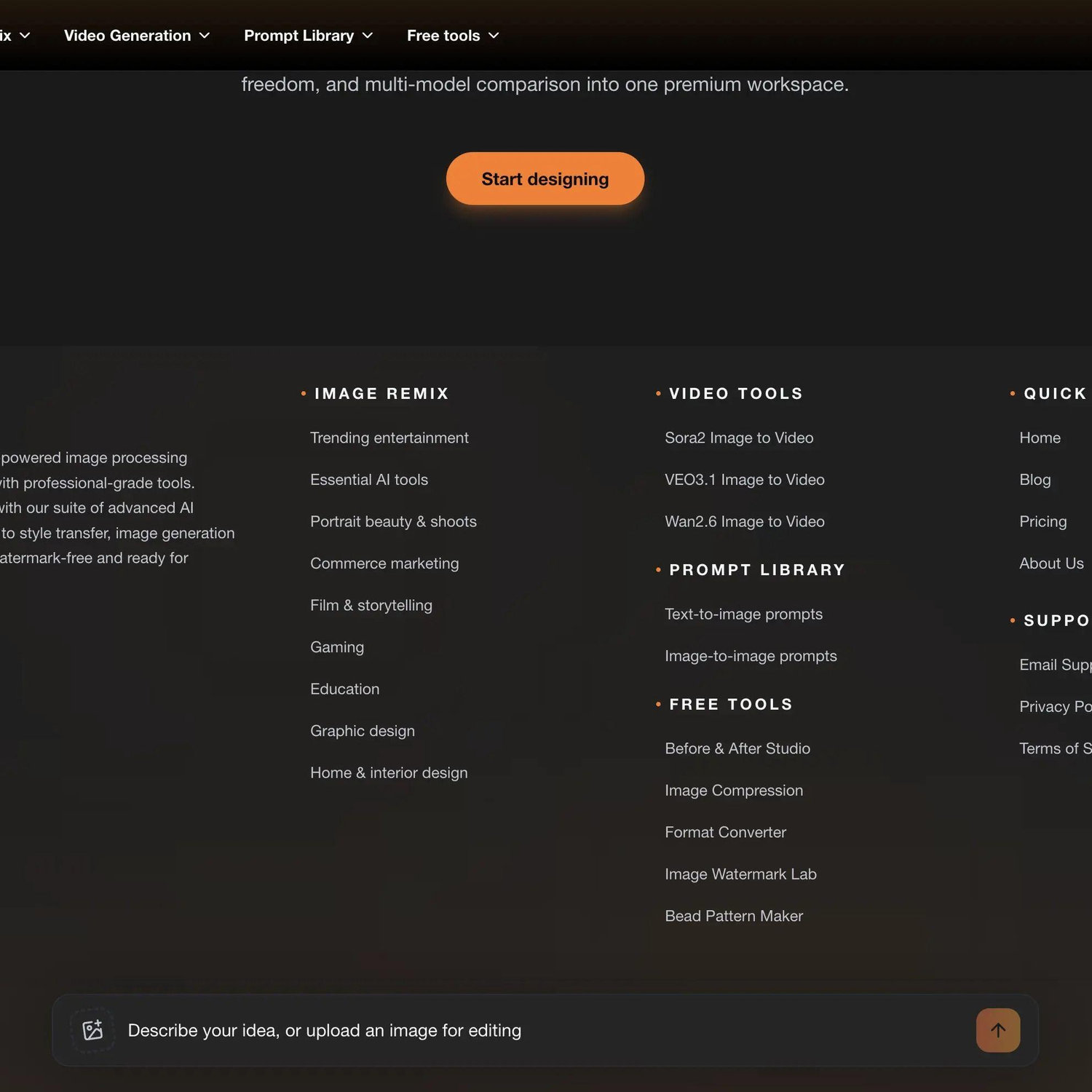The image size is (1092, 1092).
Task: Expand the Video Generation dropdown
Action: coord(137,36)
